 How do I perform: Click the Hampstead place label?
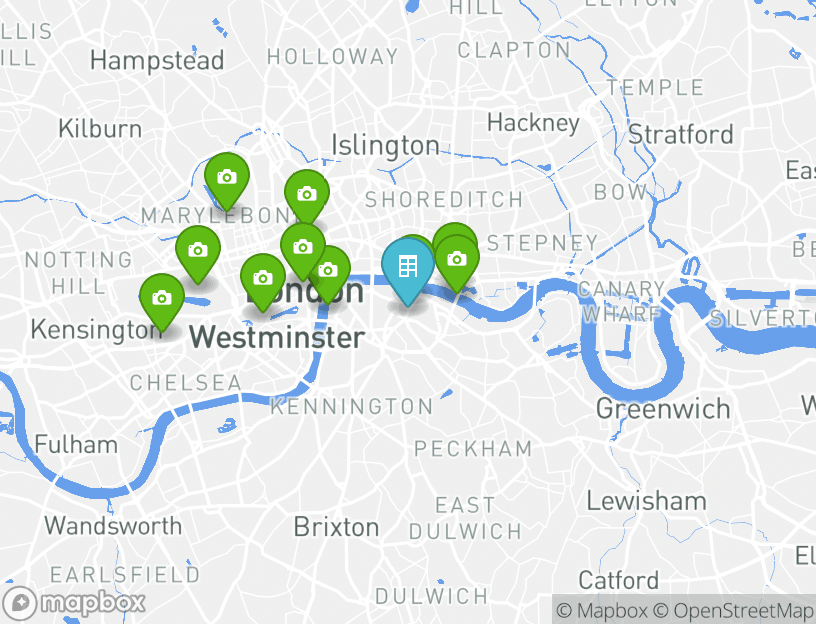[x=157, y=60]
